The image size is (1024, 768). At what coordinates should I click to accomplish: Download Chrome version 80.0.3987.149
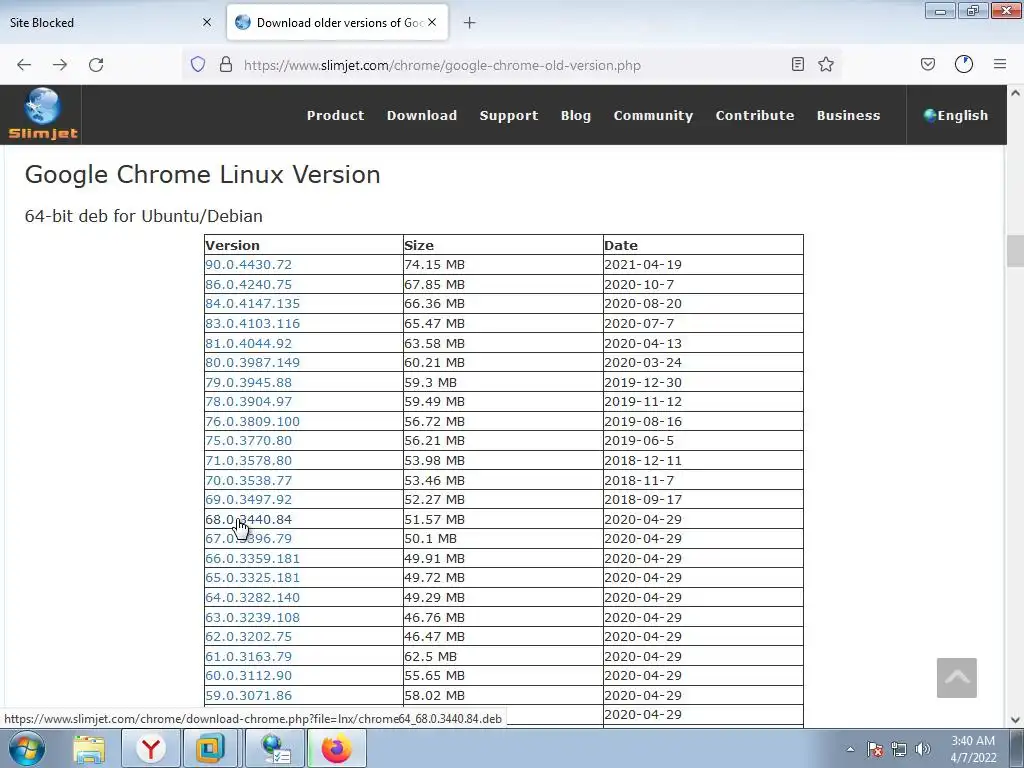coord(252,362)
